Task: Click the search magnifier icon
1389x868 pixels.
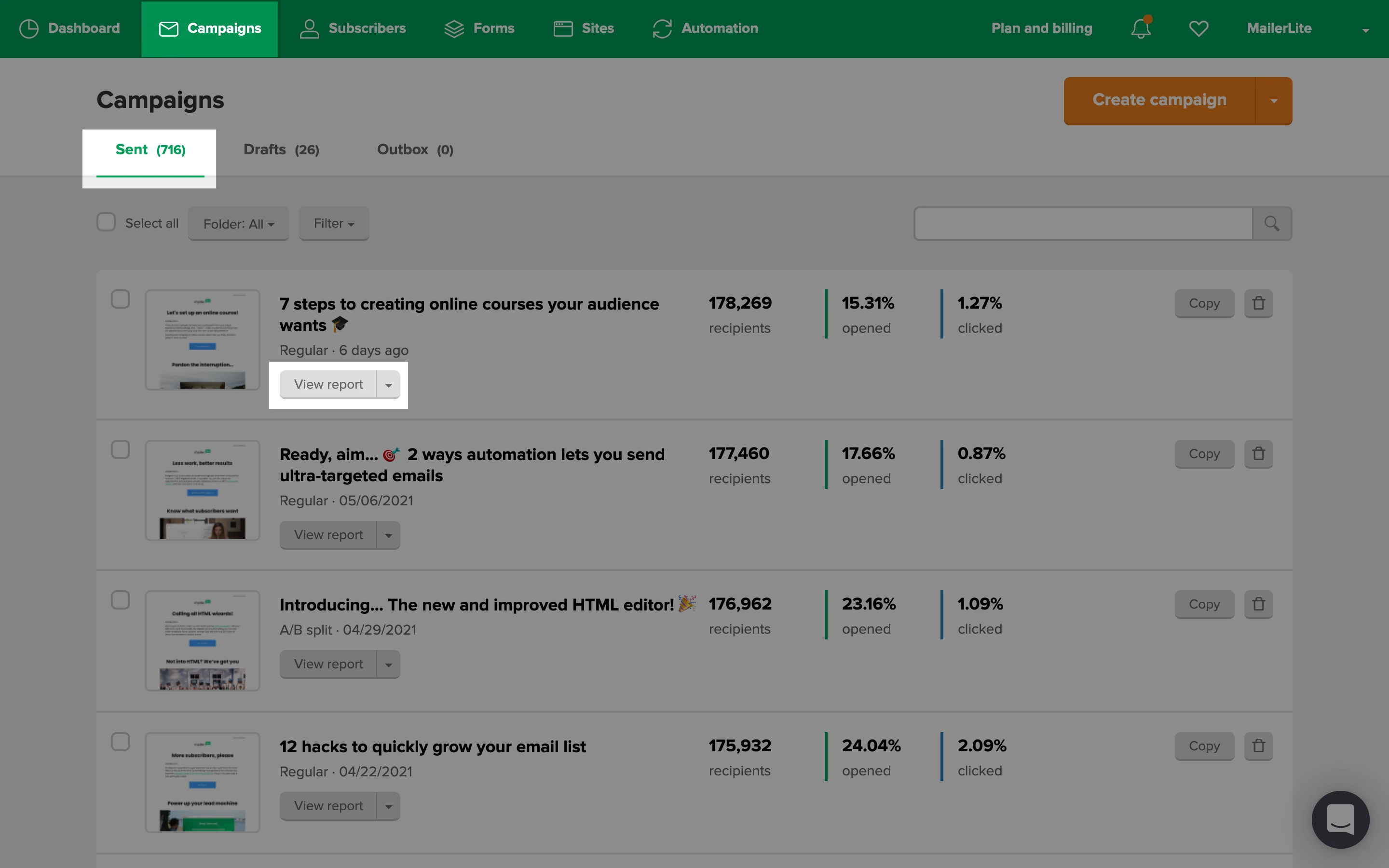Action: coord(1271,223)
